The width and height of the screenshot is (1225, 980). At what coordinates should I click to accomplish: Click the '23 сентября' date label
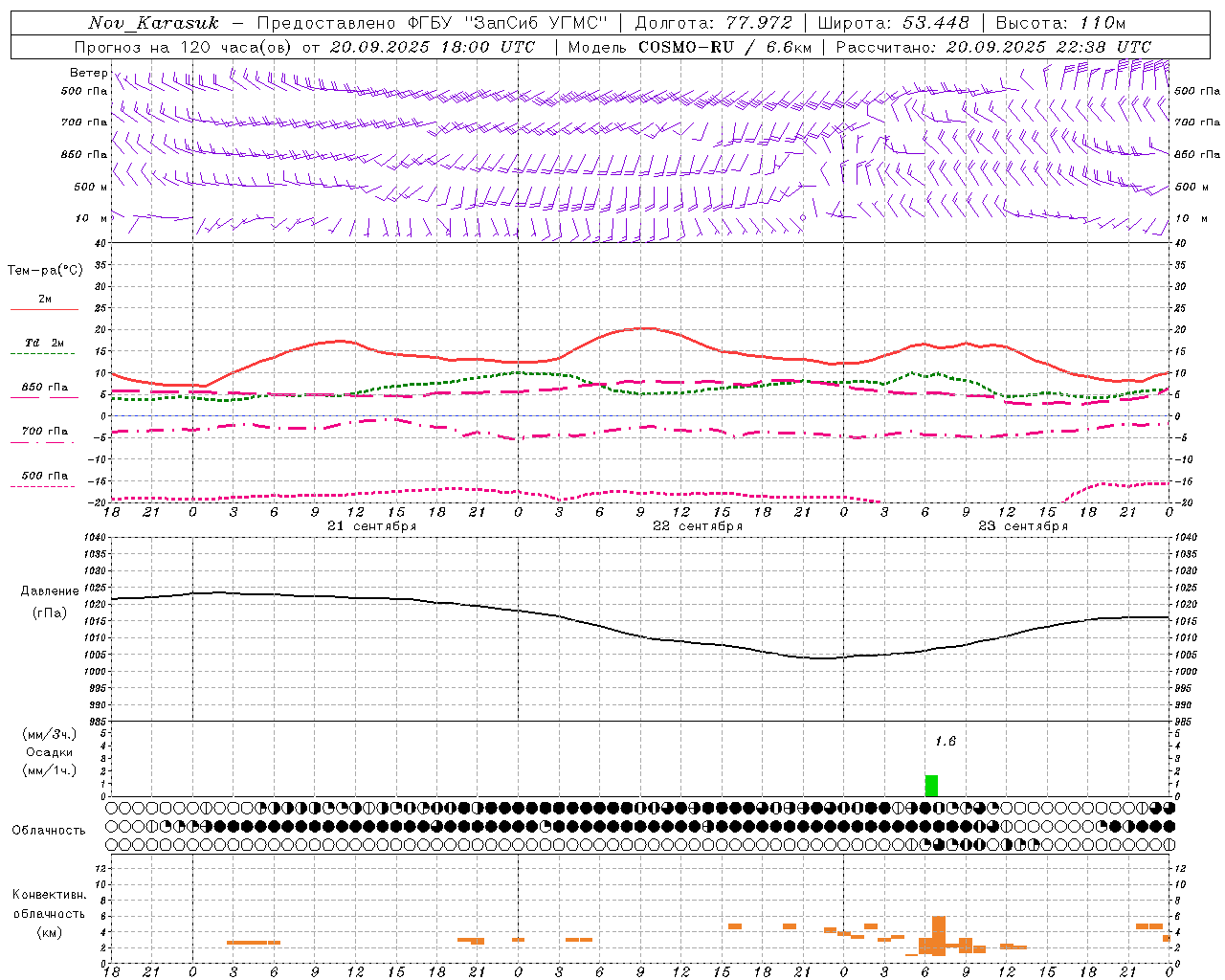1022,526
